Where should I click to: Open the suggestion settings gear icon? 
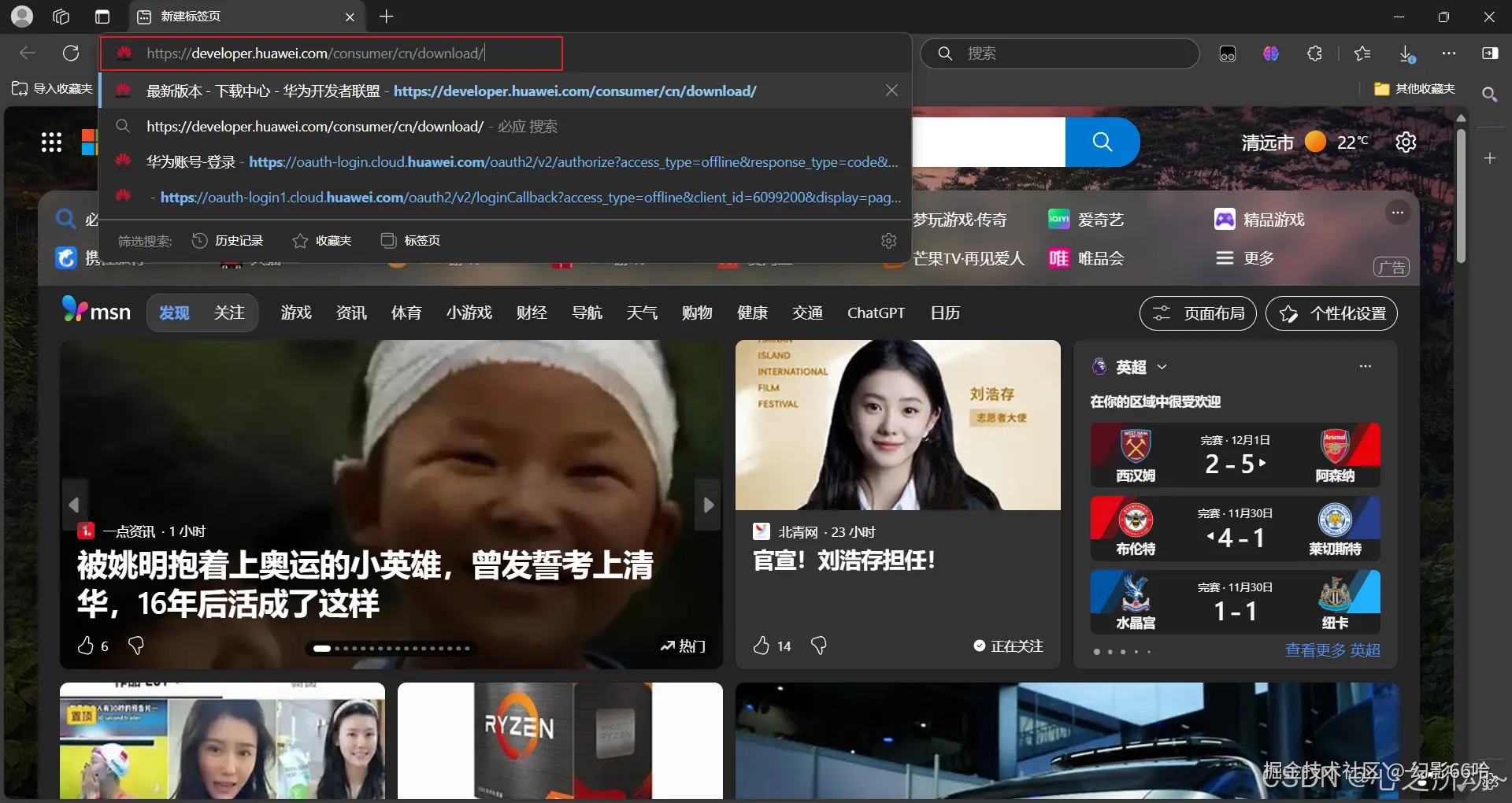(x=889, y=241)
